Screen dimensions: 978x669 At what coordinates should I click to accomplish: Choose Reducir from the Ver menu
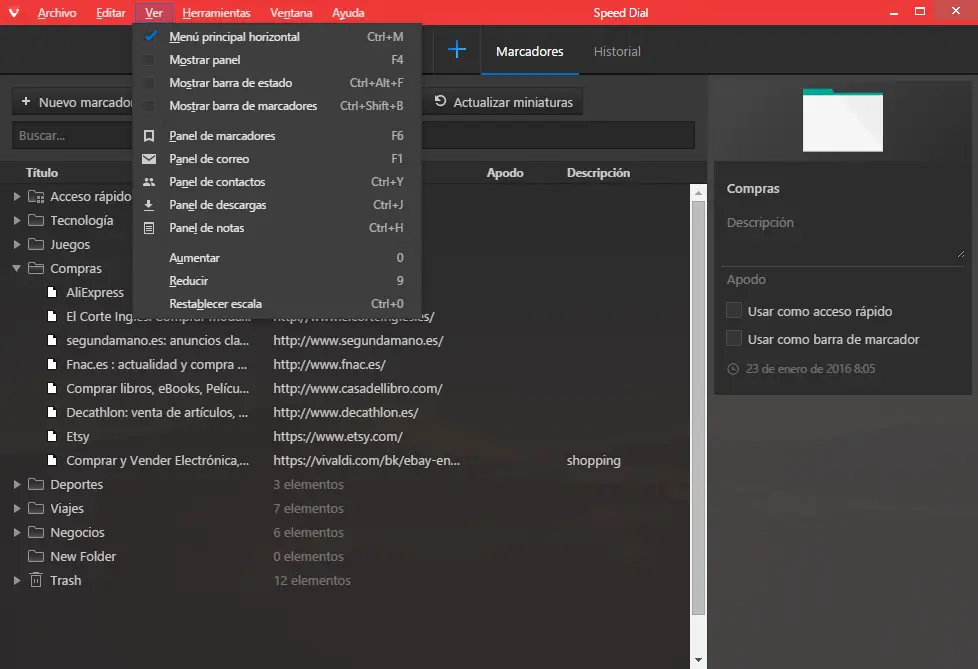point(277,281)
